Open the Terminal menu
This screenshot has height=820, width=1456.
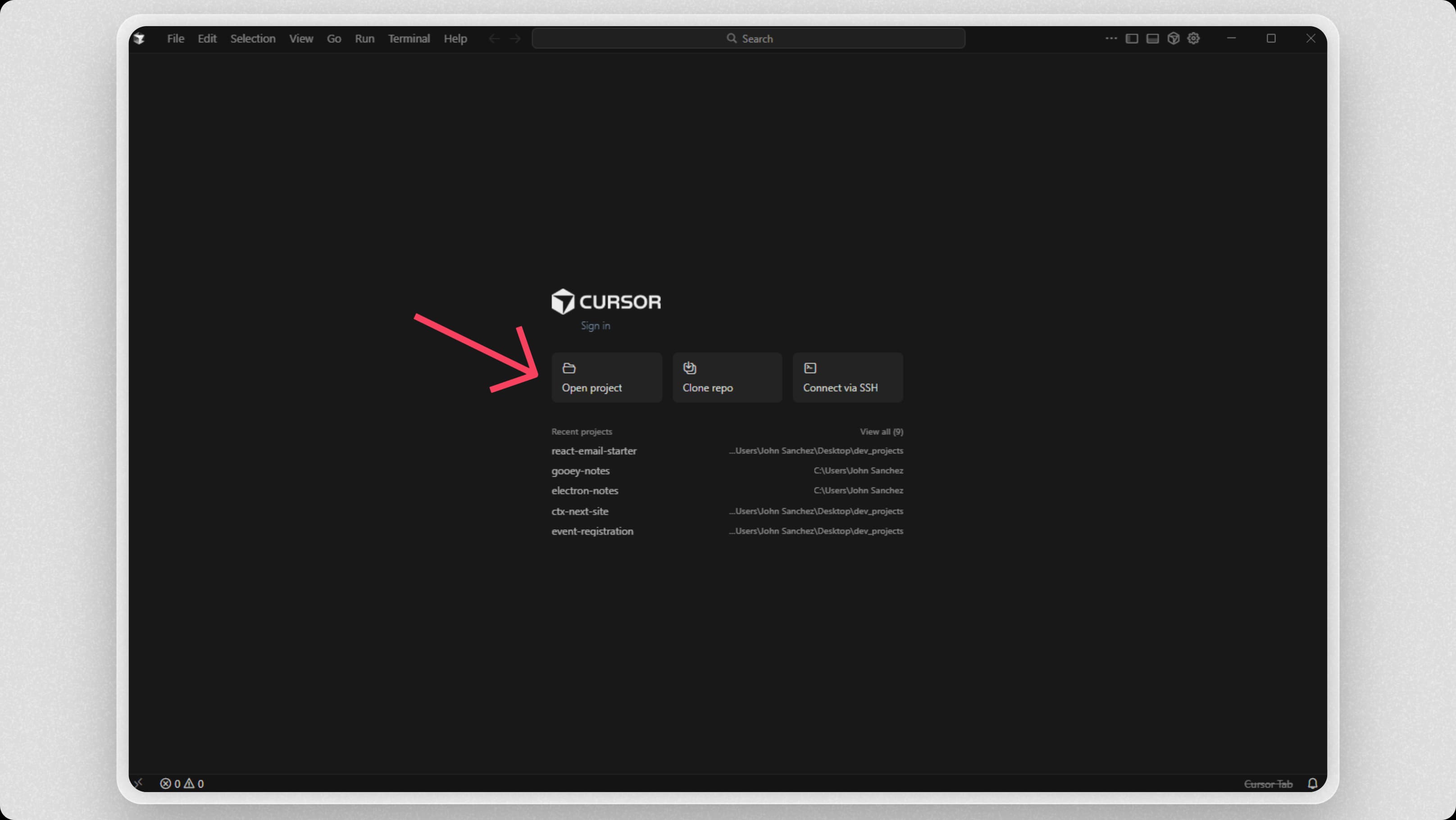[409, 38]
